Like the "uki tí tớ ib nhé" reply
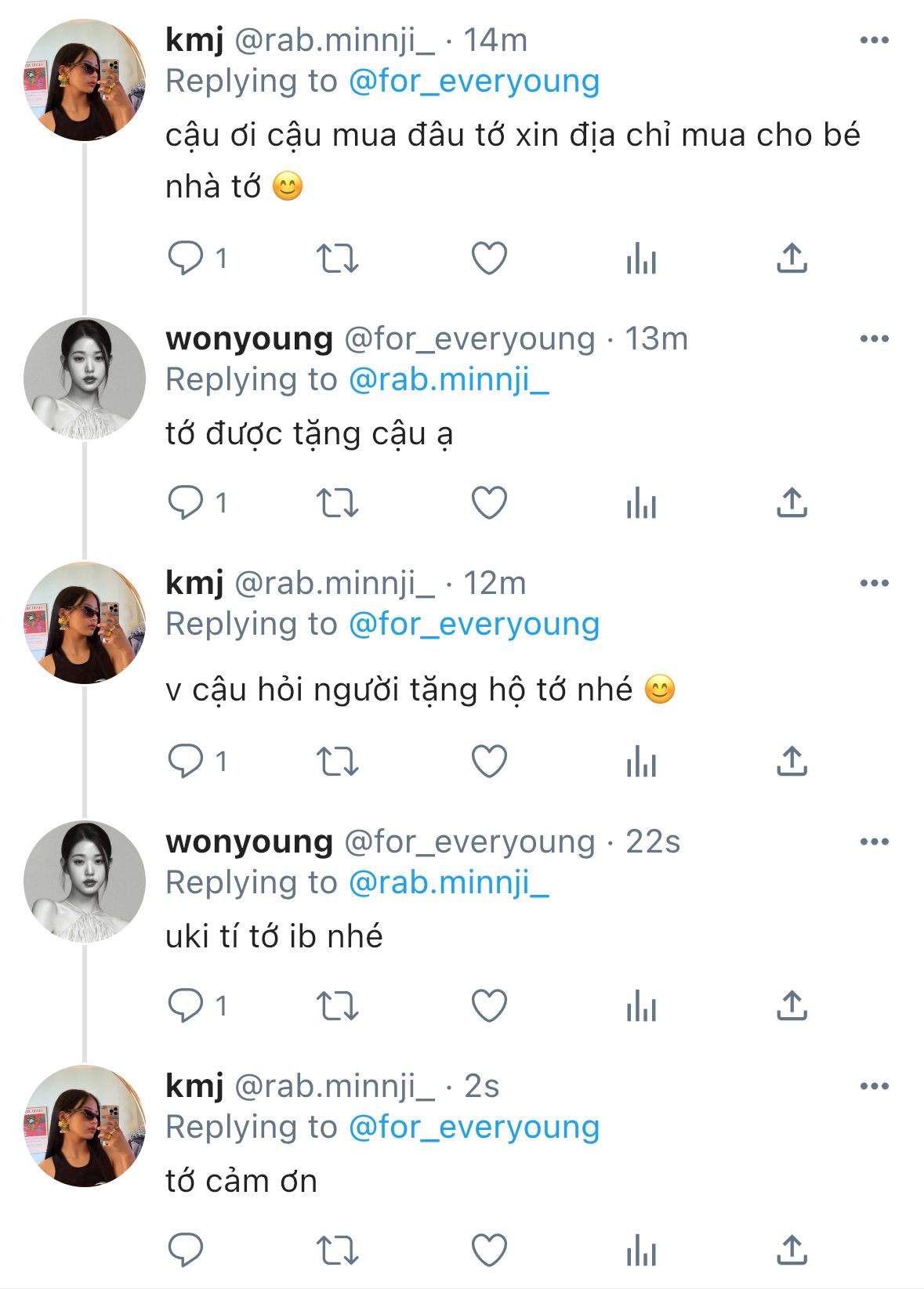924x1289 pixels. click(x=489, y=1005)
